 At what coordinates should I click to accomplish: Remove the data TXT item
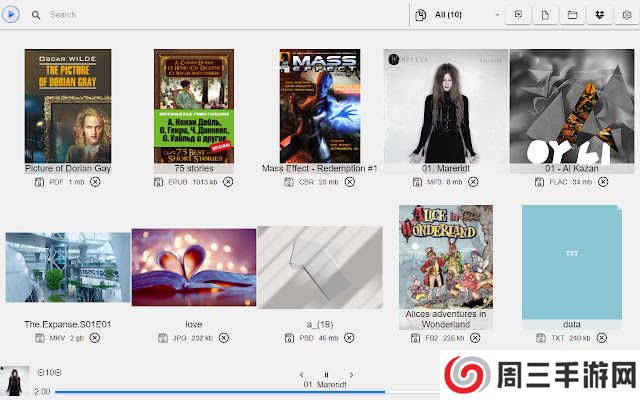click(602, 338)
